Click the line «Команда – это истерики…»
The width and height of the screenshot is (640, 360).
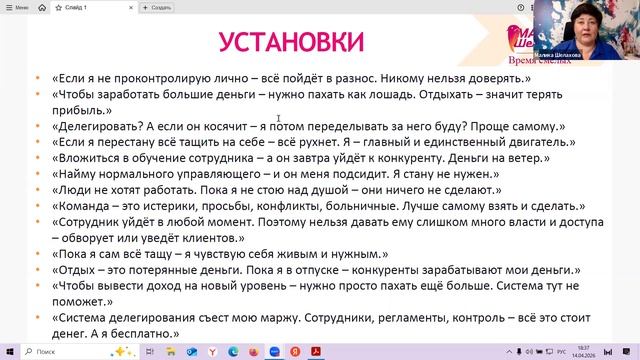[318, 206]
